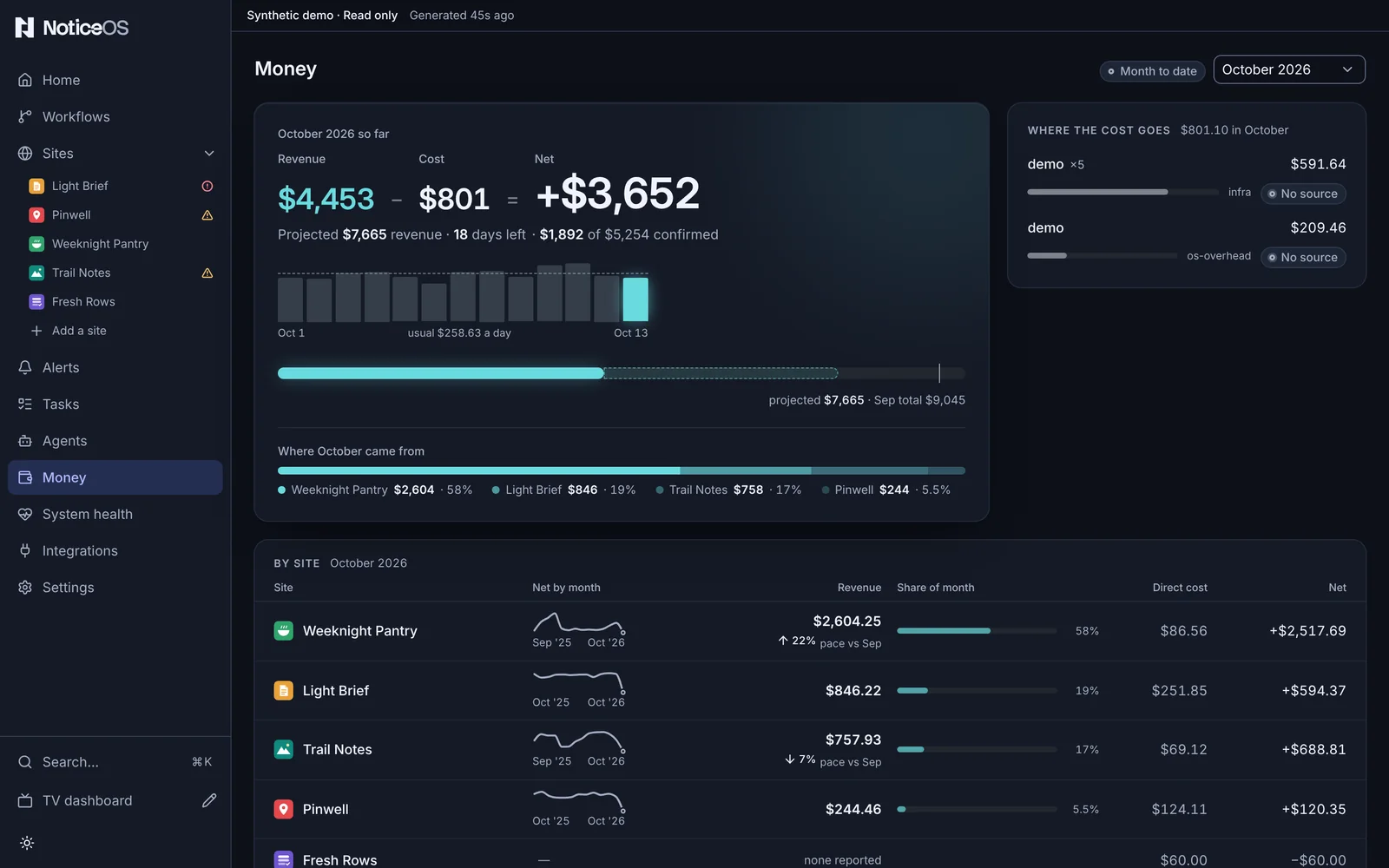Click the TV dashboard monitor icon

25,800
